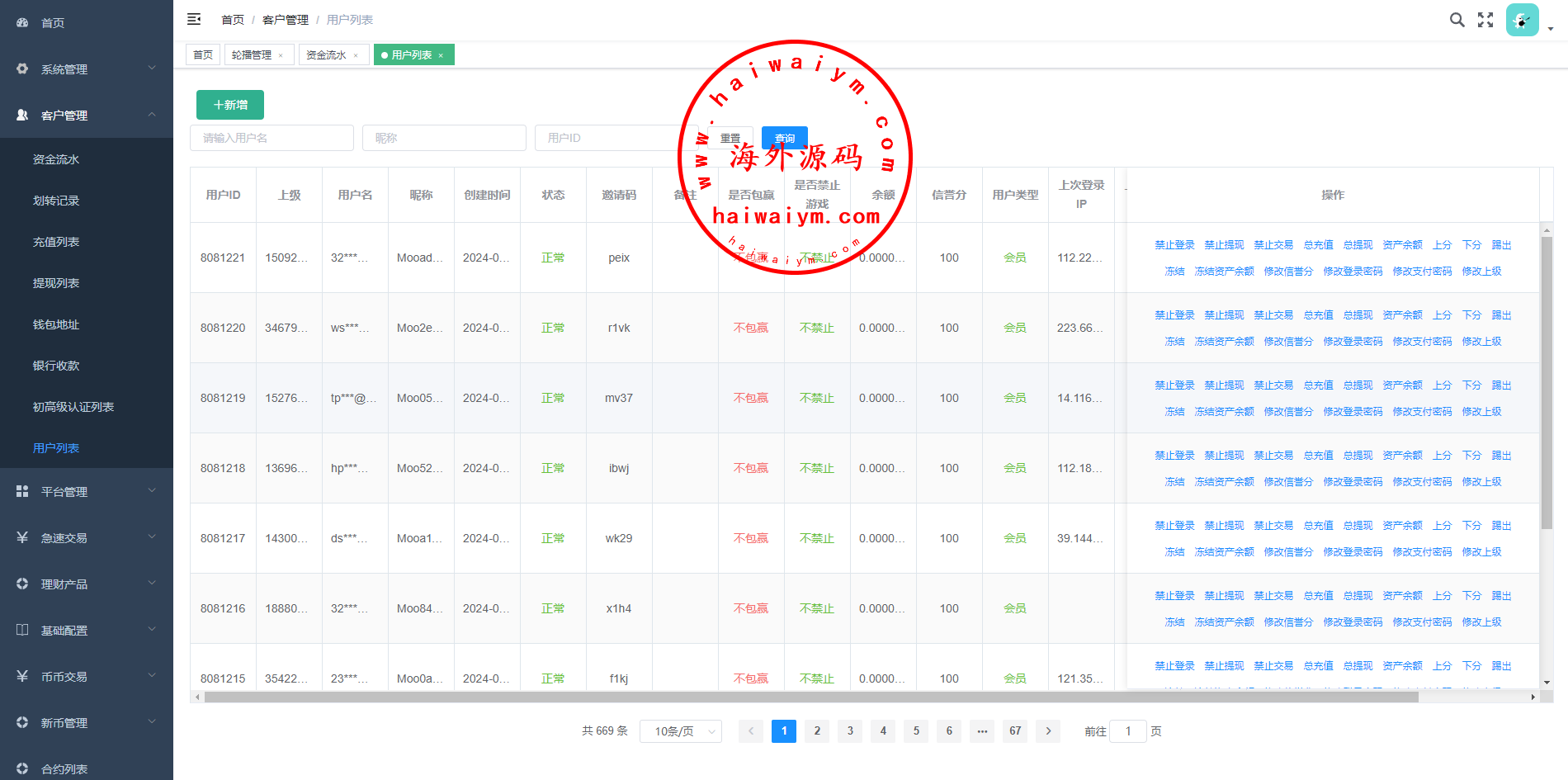Close the 轮播管理 tab
This screenshot has height=780, width=1568.
(281, 55)
